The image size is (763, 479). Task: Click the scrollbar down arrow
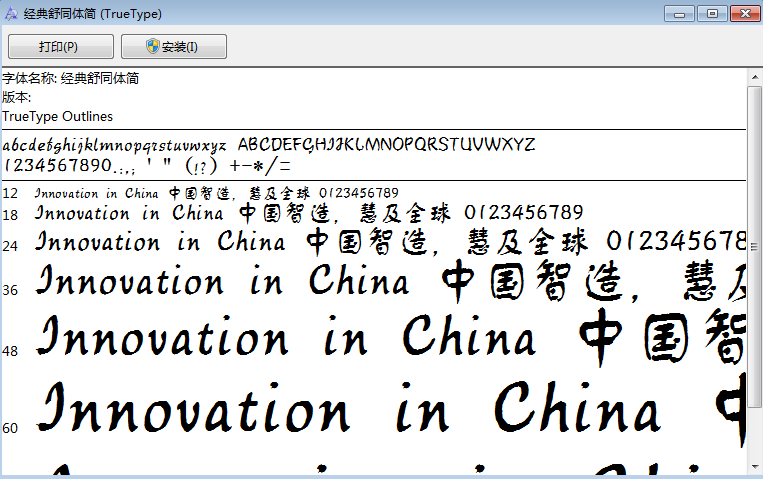755,465
